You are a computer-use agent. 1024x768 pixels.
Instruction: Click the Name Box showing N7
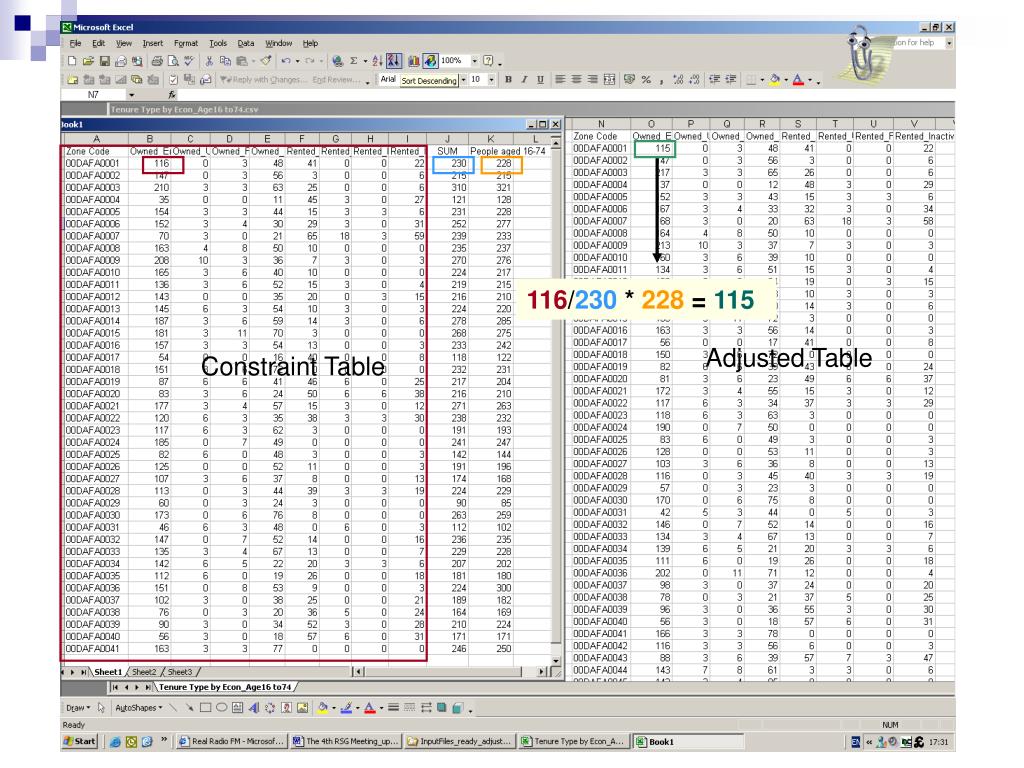94,95
